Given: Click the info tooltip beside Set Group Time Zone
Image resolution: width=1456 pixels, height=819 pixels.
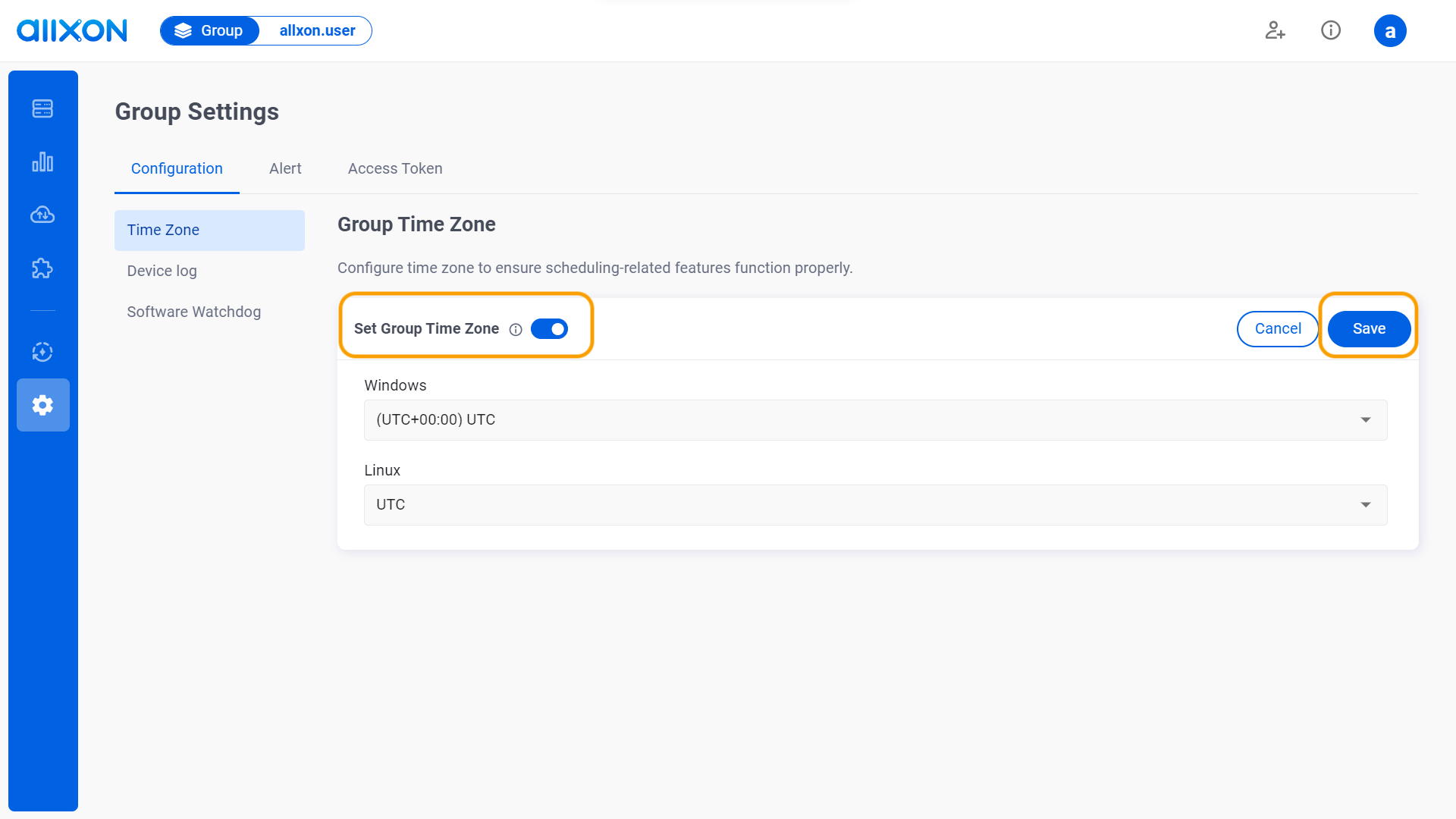Looking at the screenshot, I should click(516, 329).
